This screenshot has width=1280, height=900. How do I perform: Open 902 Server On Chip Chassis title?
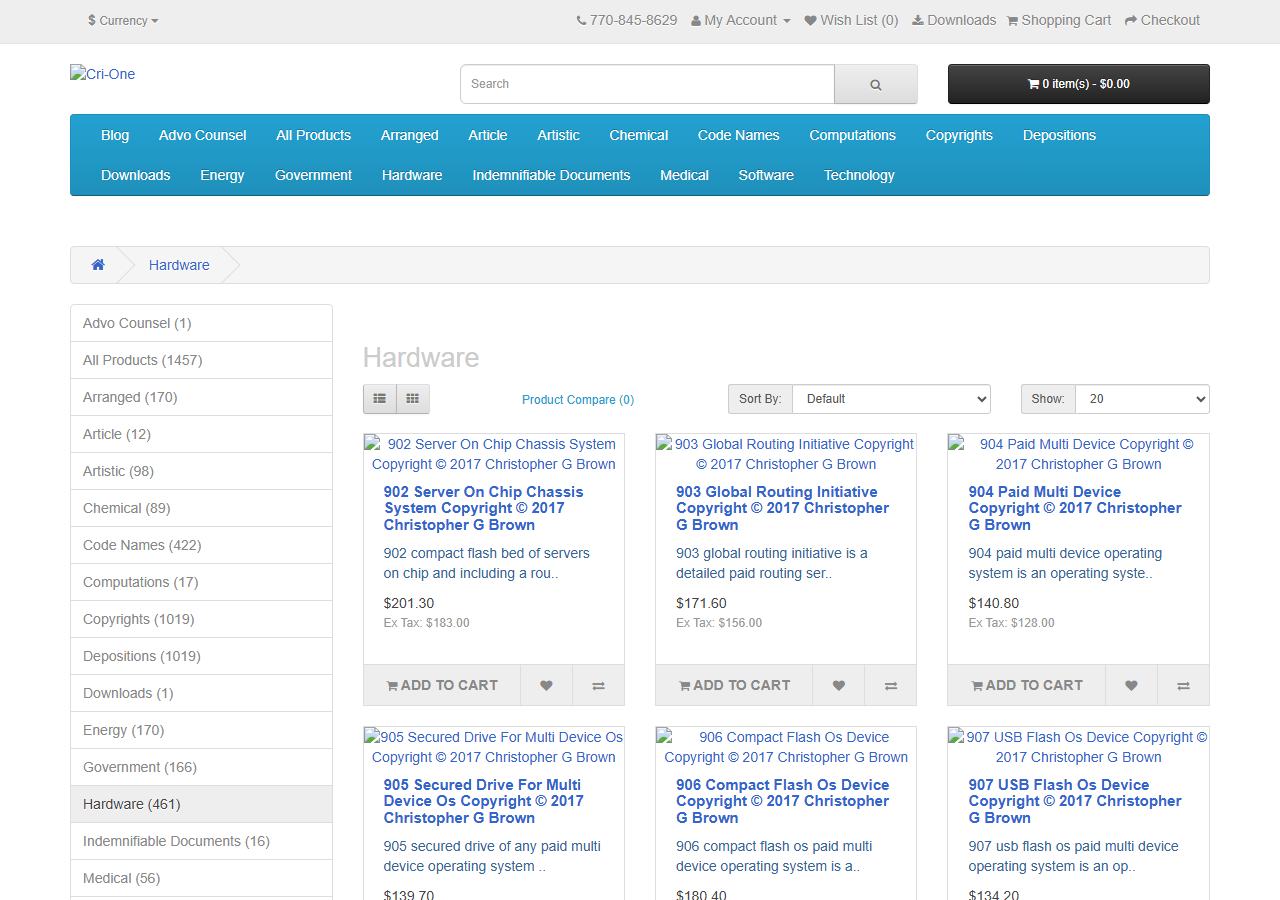[484, 508]
